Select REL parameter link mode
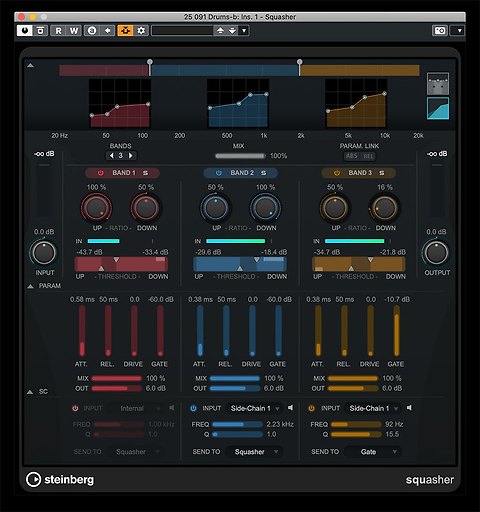Viewport: 480px width, 512px height. pyautogui.click(x=368, y=156)
